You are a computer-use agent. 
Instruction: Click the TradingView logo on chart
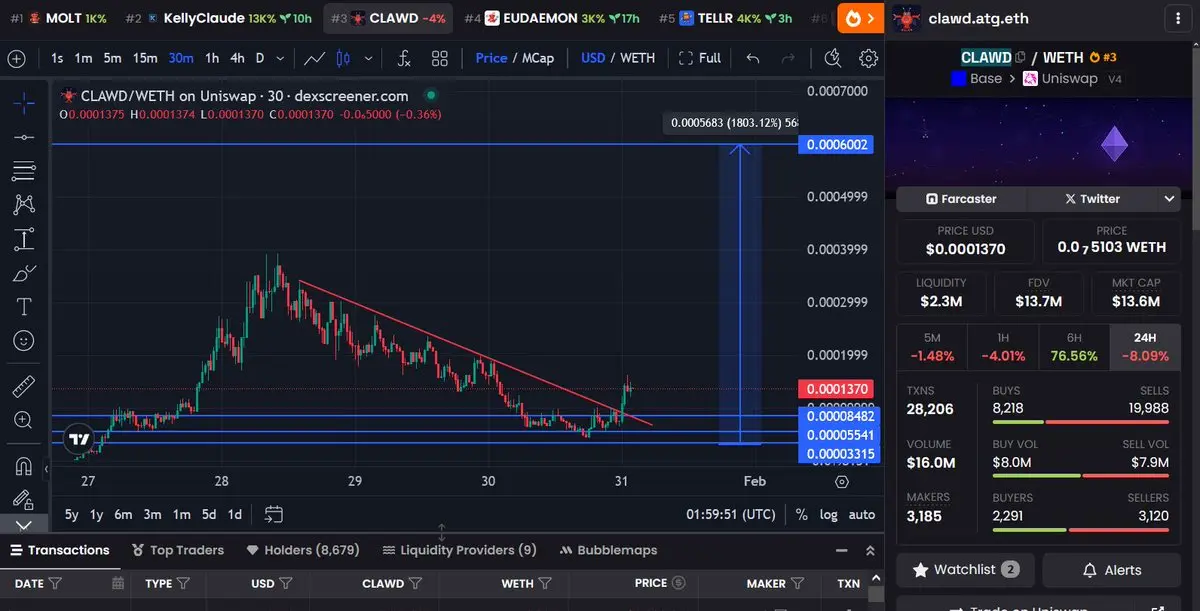click(x=78, y=438)
